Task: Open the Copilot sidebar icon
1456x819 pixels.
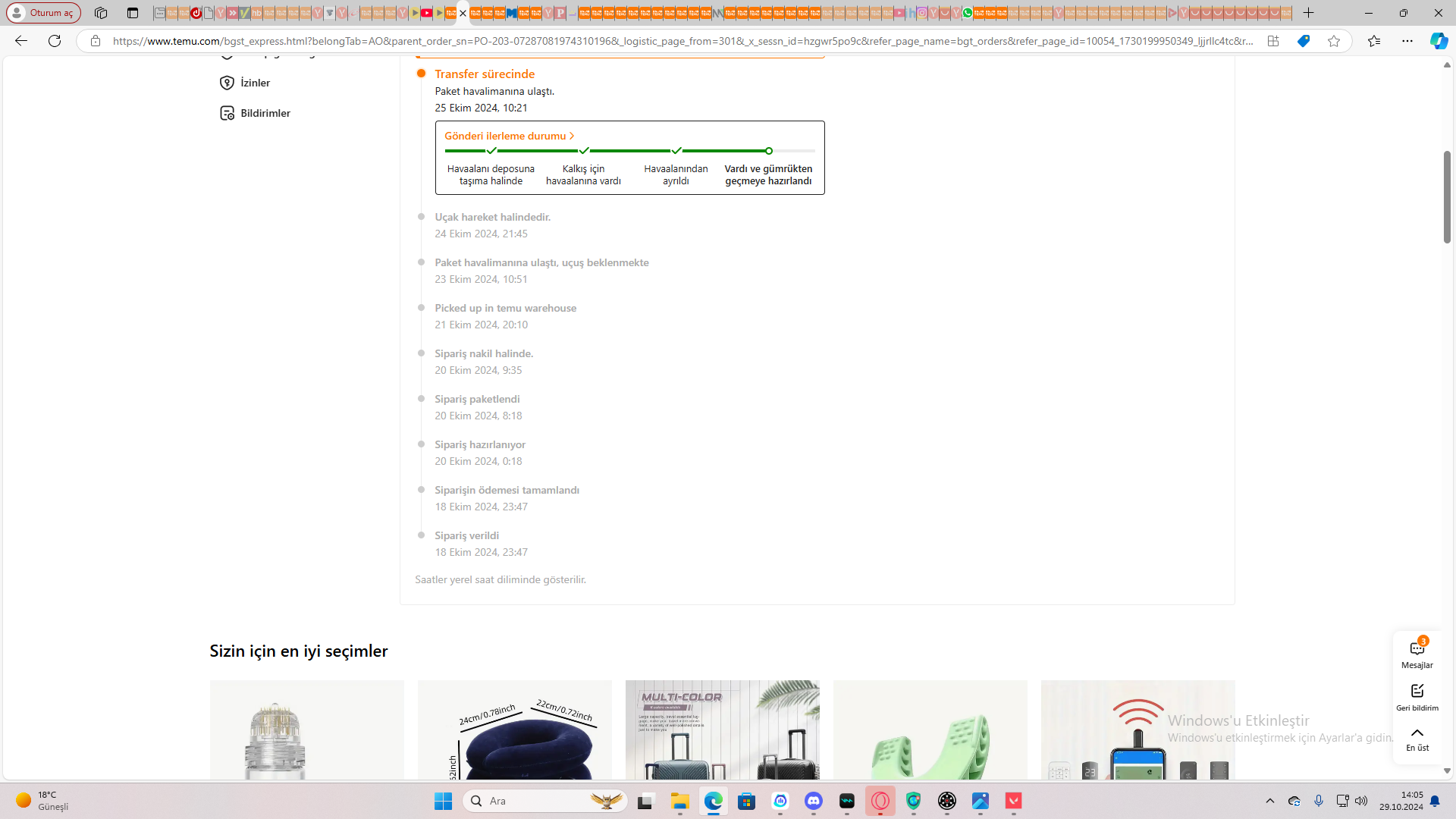Action: pos(1438,41)
